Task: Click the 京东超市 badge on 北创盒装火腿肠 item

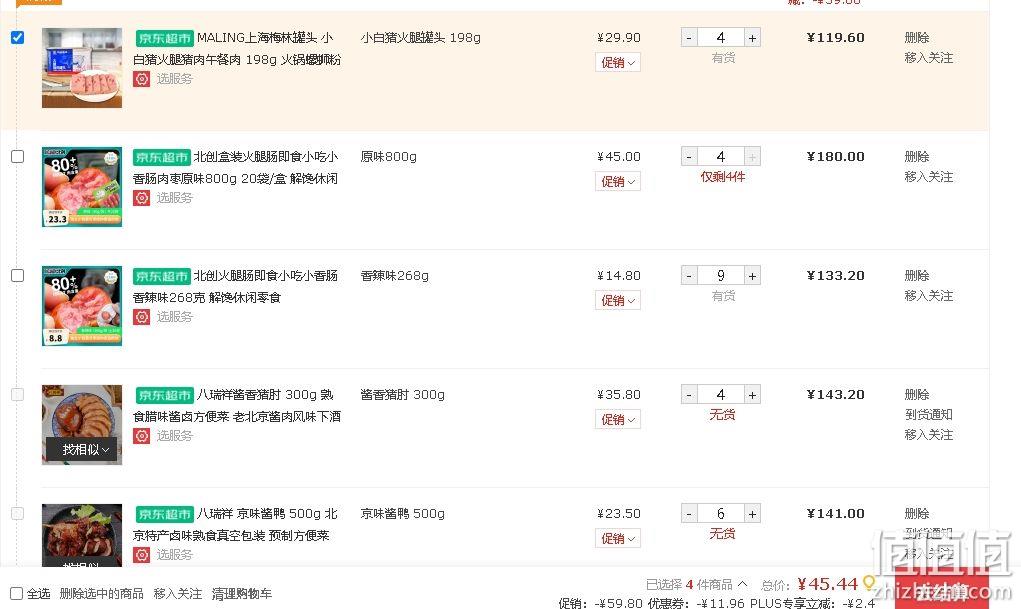Action: click(x=162, y=157)
